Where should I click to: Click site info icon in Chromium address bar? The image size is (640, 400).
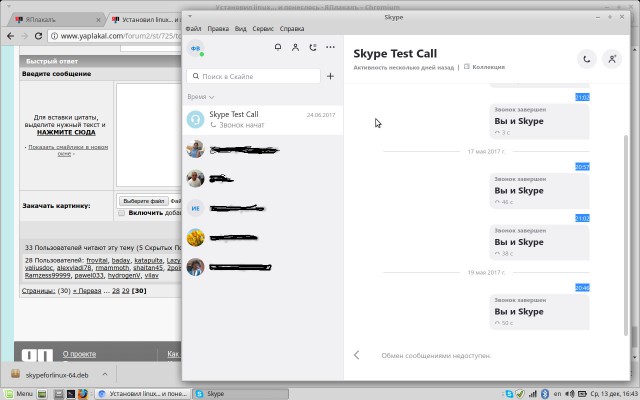click(x=54, y=36)
